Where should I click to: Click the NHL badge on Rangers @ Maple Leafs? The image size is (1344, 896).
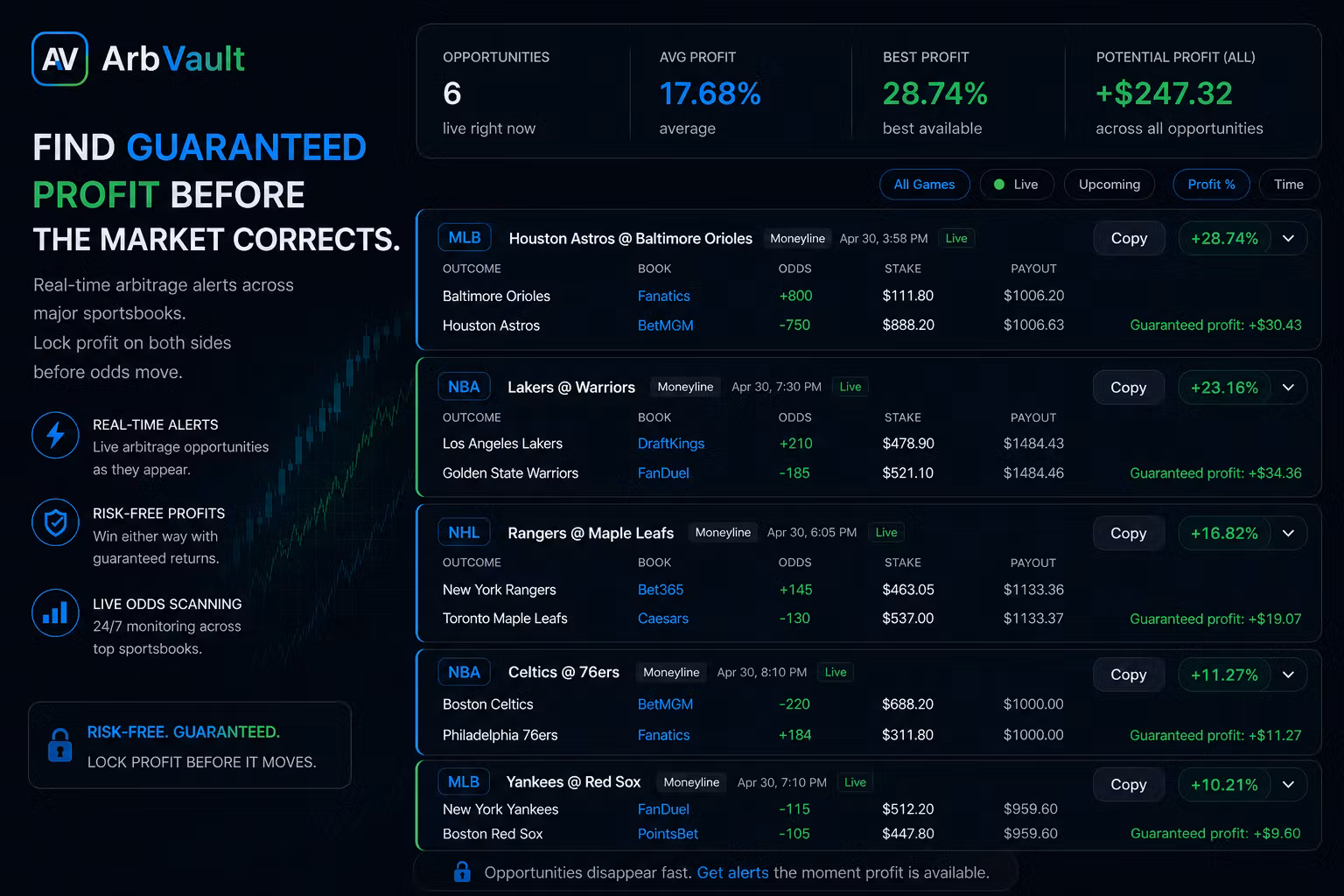point(464,533)
